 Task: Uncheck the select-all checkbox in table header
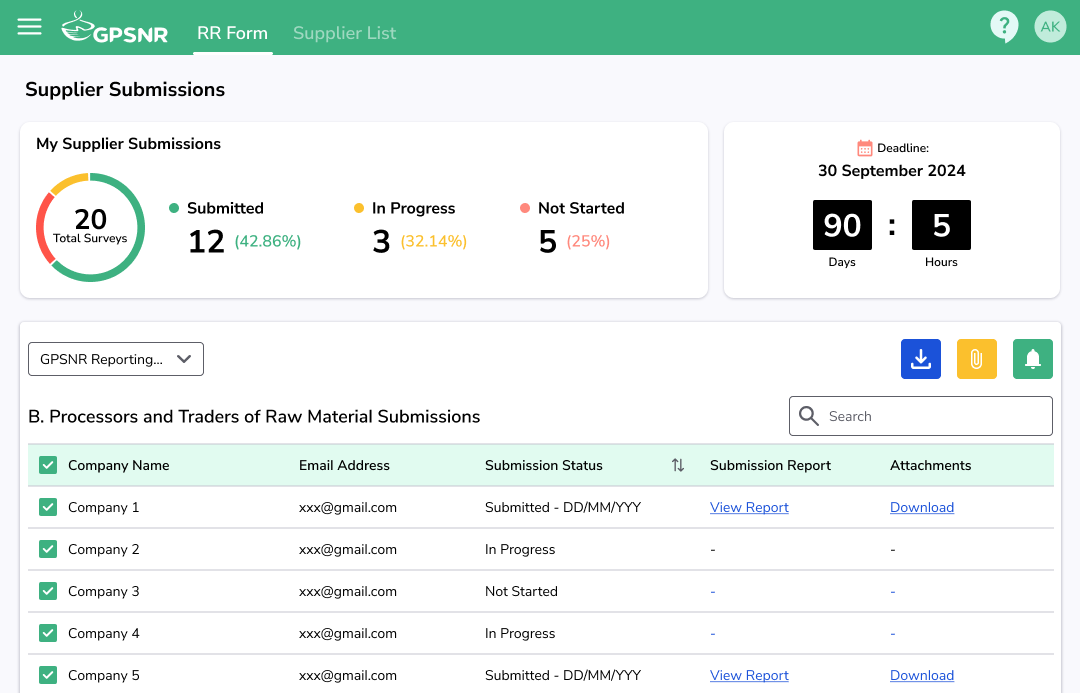[47, 465]
